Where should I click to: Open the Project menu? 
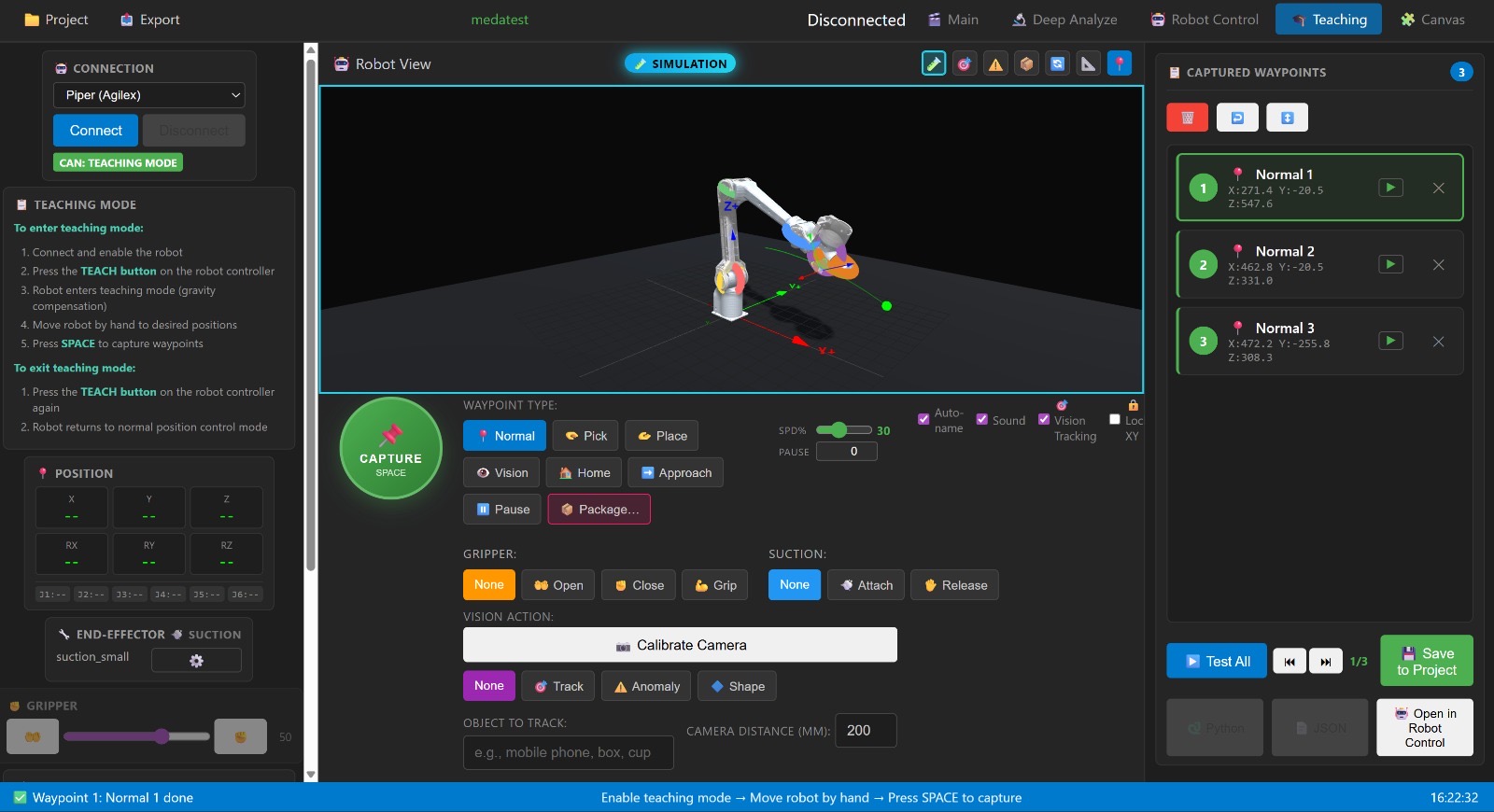tap(56, 20)
